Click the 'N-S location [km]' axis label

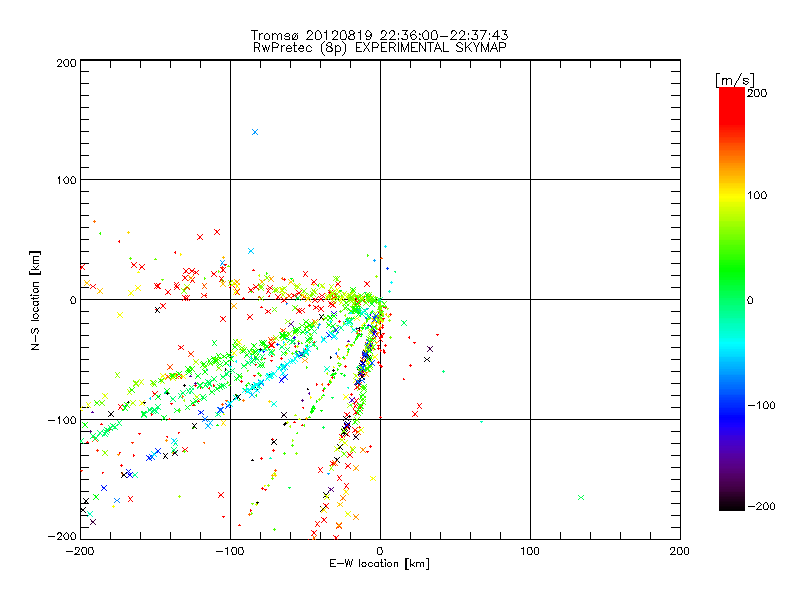(35, 300)
